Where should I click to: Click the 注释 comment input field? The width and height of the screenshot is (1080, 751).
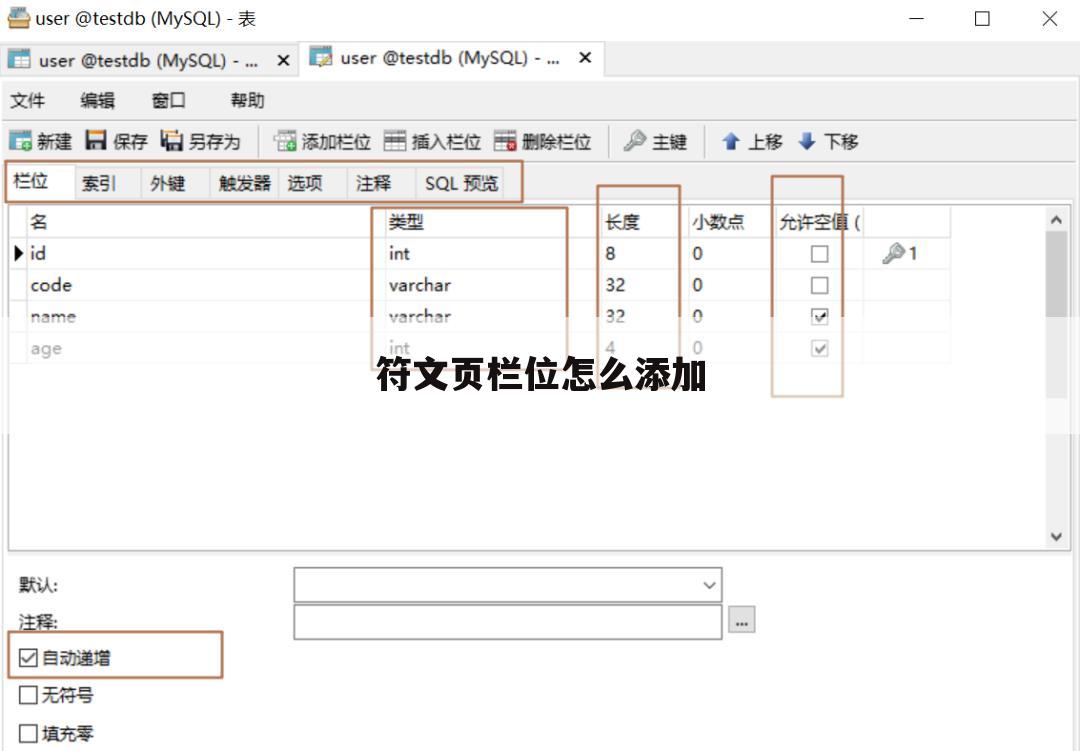tap(508, 621)
